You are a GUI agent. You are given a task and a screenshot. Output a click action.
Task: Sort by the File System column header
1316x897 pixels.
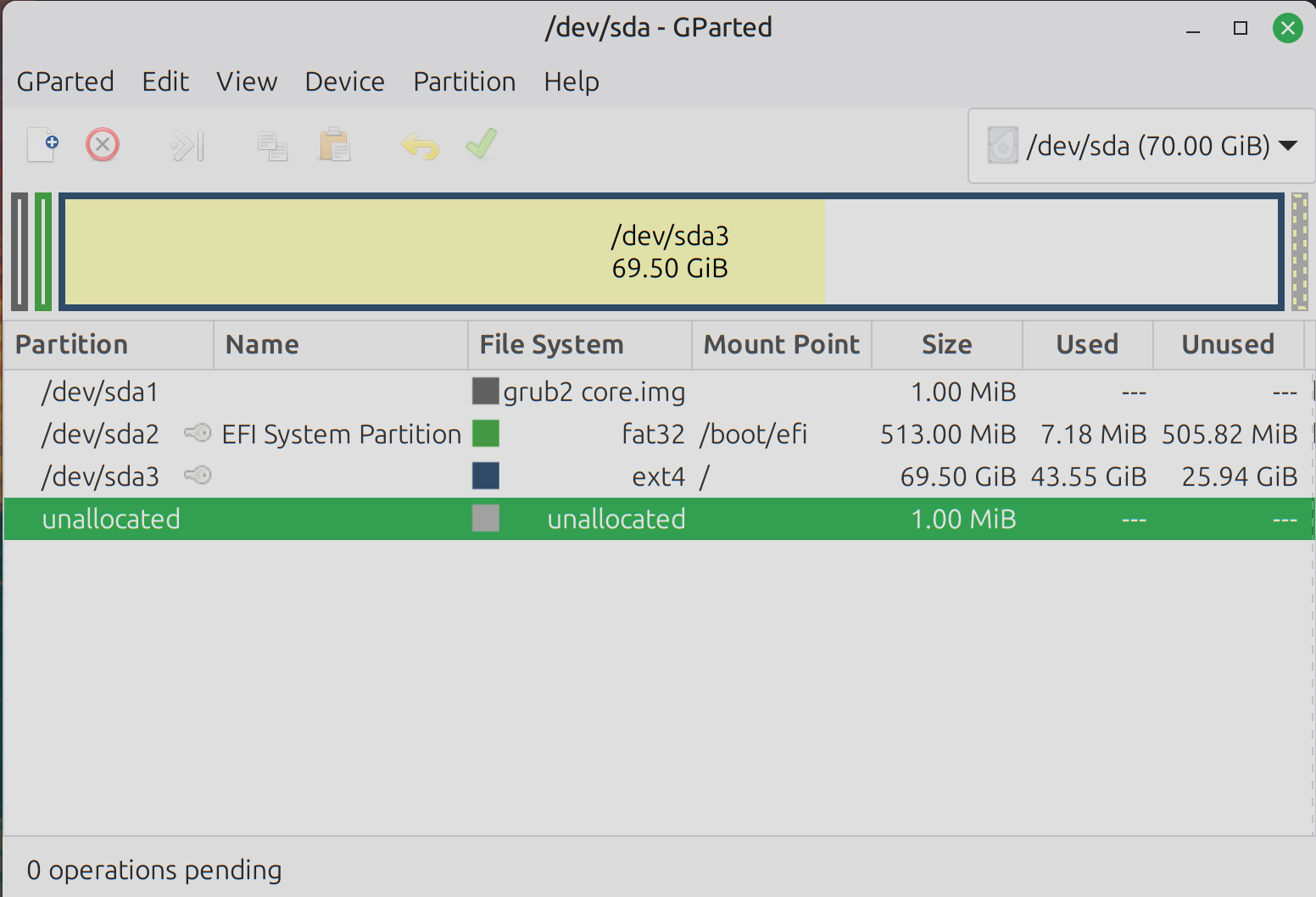580,345
